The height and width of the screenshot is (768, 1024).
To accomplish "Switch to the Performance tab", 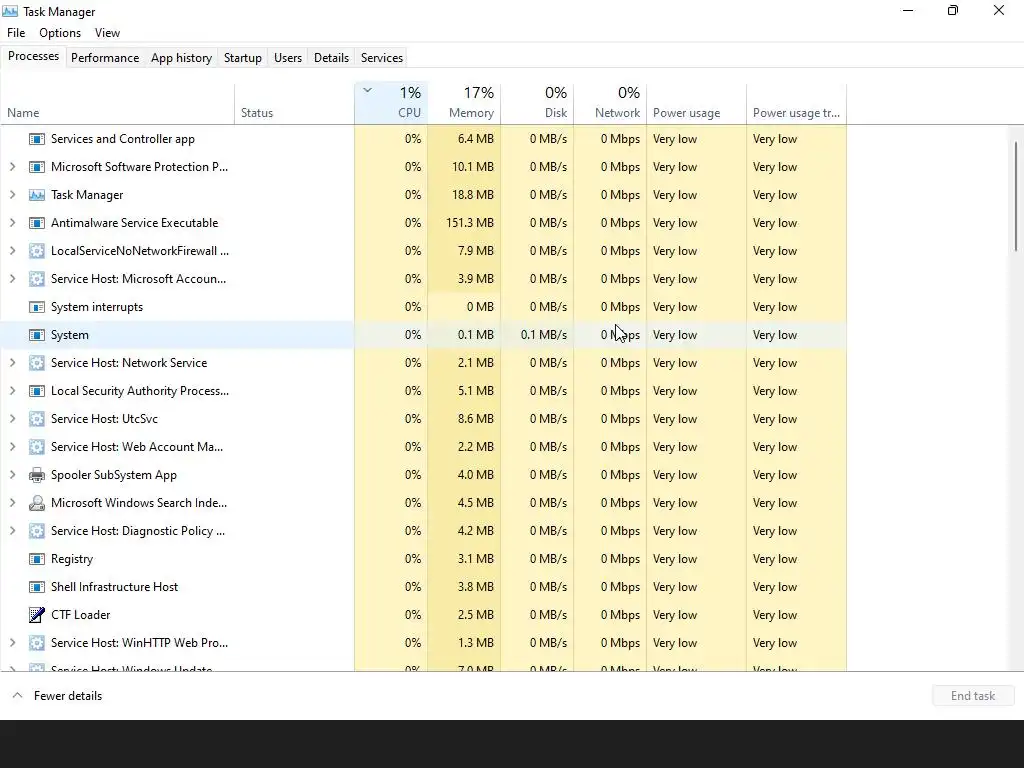I will (105, 58).
